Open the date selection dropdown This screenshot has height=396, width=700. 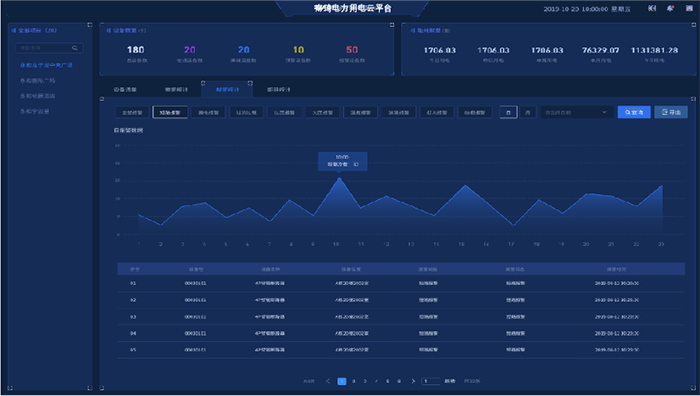point(576,112)
